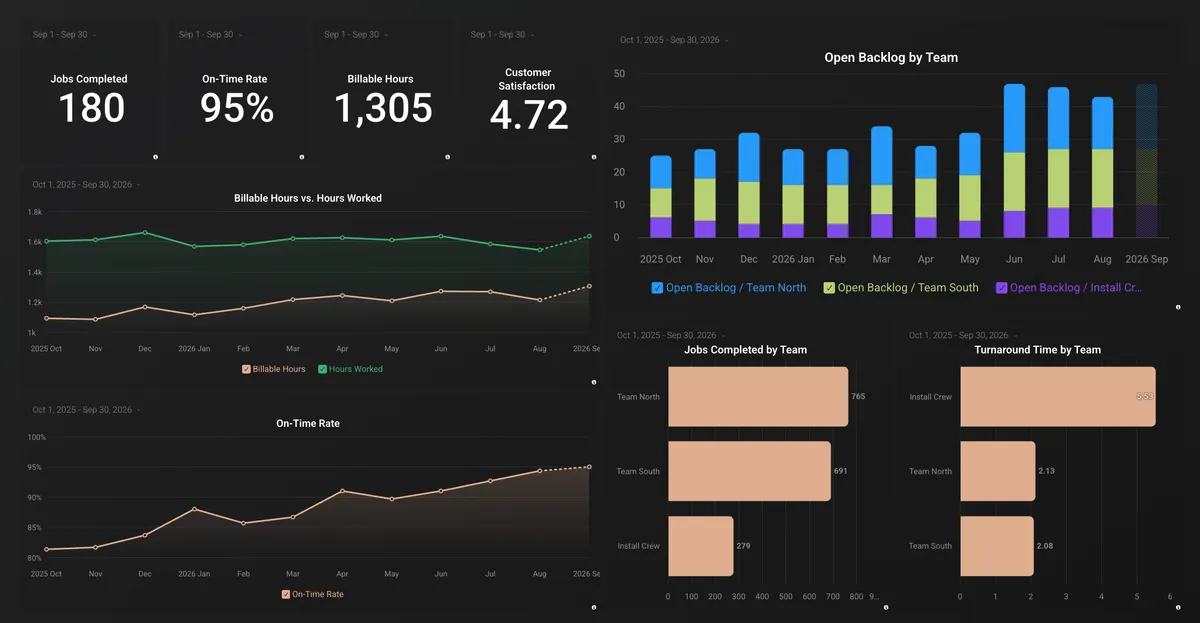Click info icon on Customer Satisfaction card
This screenshot has height=623, width=1200.
[593, 157]
